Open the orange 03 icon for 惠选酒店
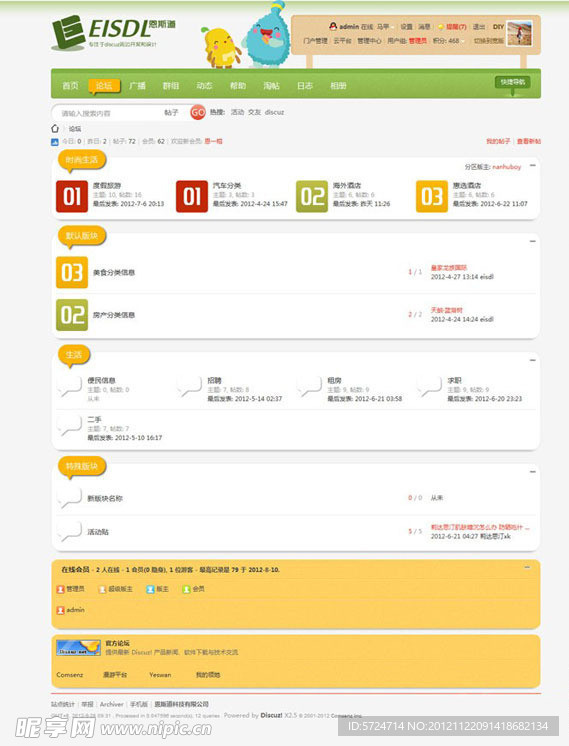Image resolution: width=569 pixels, height=746 pixels. pos(432,196)
